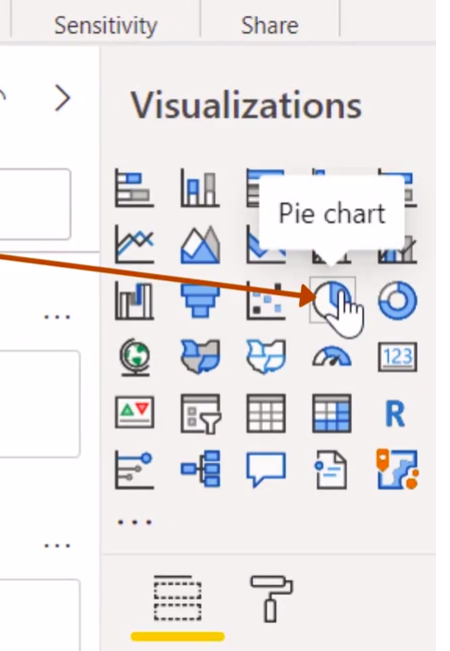Add a line chart visual
The image size is (450, 651).
(134, 244)
